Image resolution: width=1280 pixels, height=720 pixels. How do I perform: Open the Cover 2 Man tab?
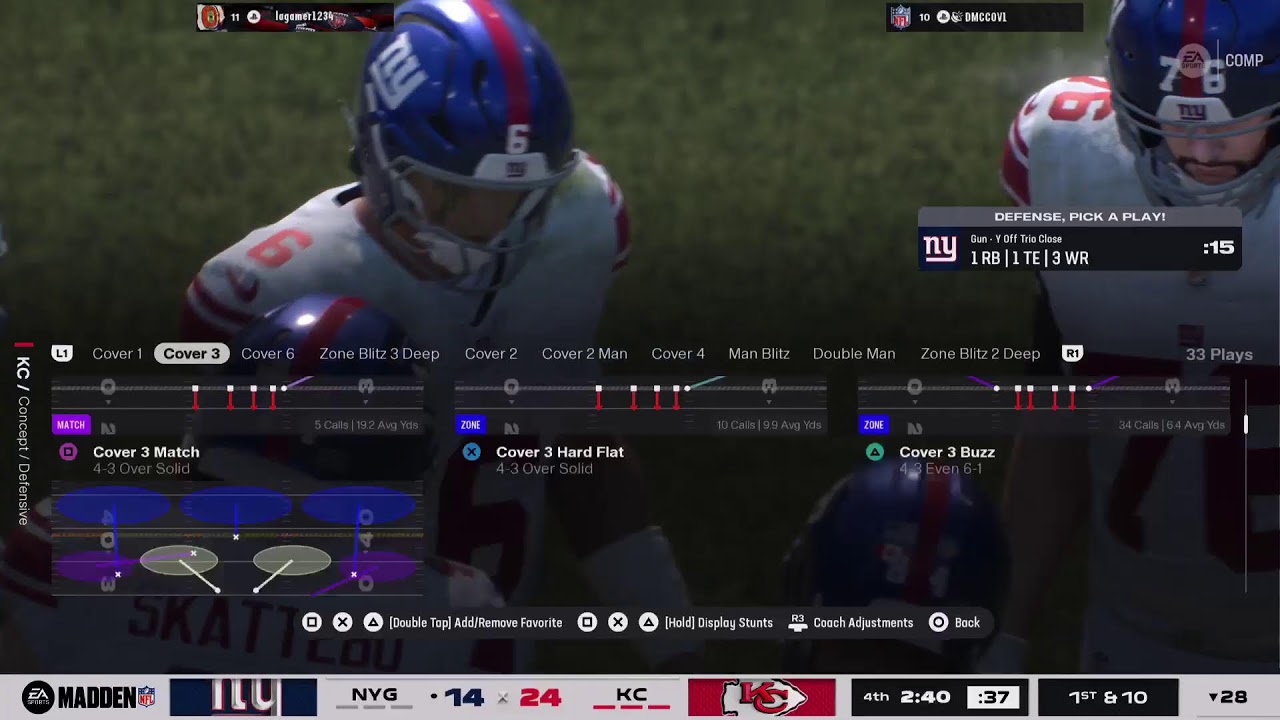click(584, 354)
